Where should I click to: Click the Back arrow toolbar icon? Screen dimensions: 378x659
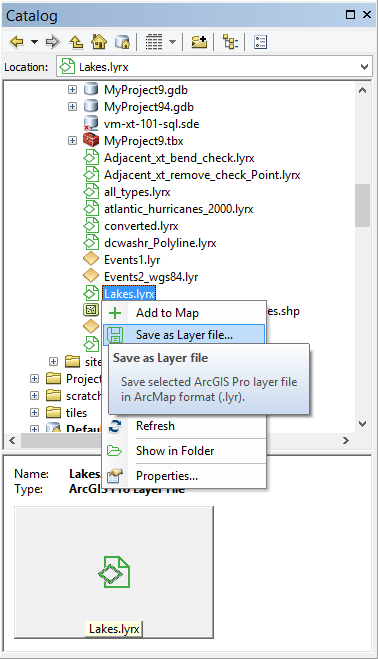[x=17, y=42]
